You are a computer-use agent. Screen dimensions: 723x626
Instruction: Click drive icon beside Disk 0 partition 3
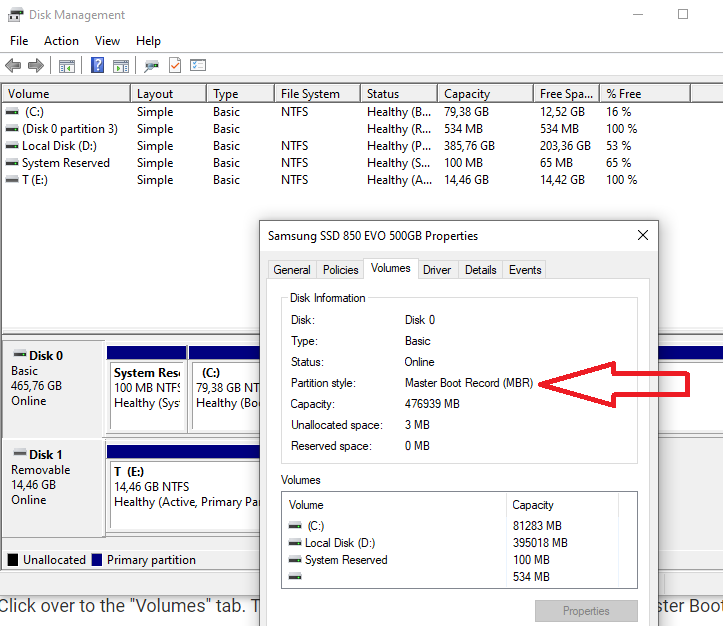[12, 129]
